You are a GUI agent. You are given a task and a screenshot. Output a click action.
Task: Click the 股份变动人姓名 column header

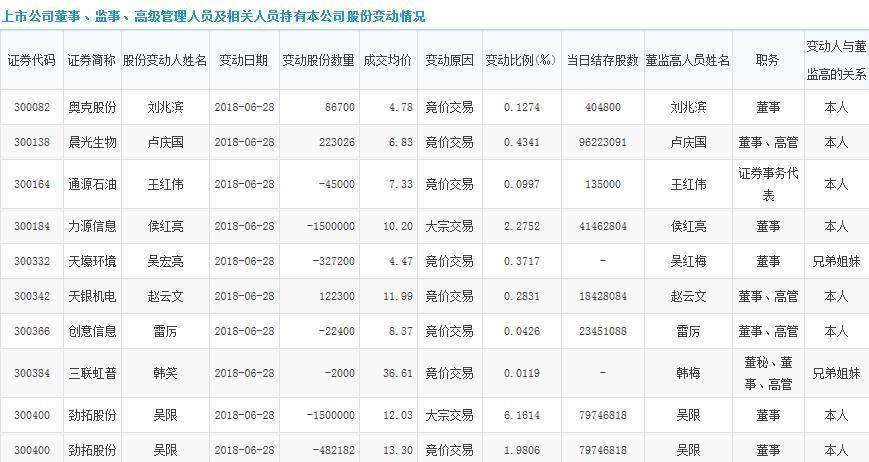(x=165, y=60)
